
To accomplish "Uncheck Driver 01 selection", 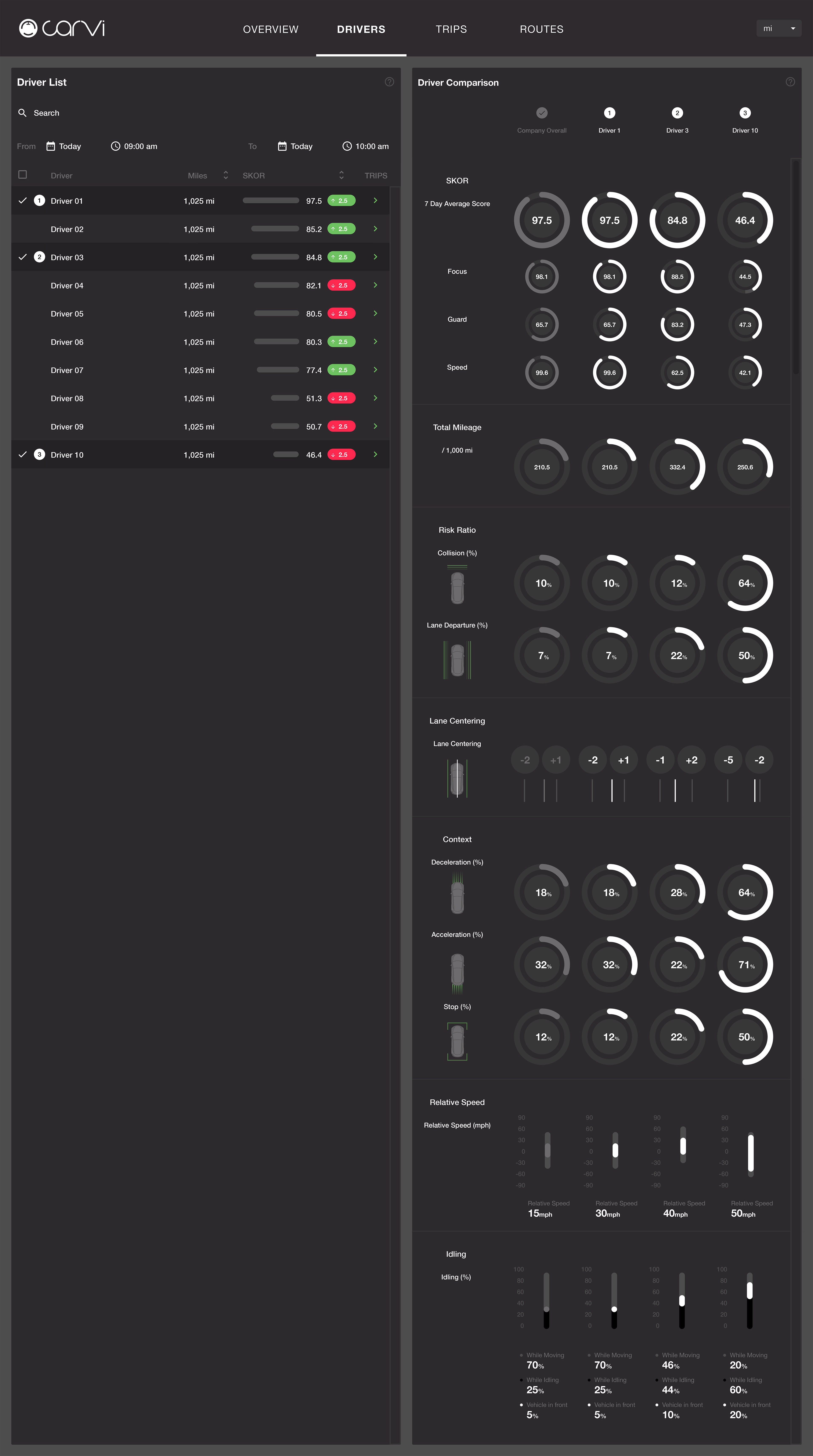I will [x=23, y=201].
